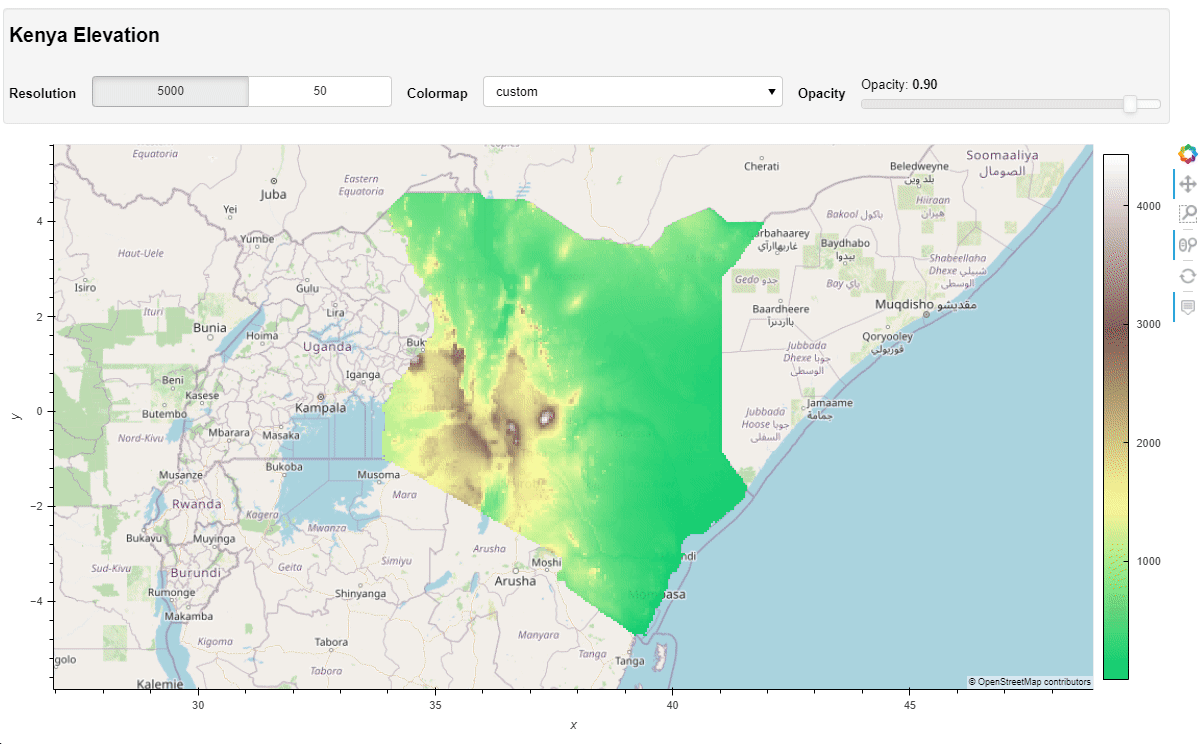This screenshot has width=1203, height=744.
Task: Click the Opacity slider track at its start
Action: click(x=866, y=104)
